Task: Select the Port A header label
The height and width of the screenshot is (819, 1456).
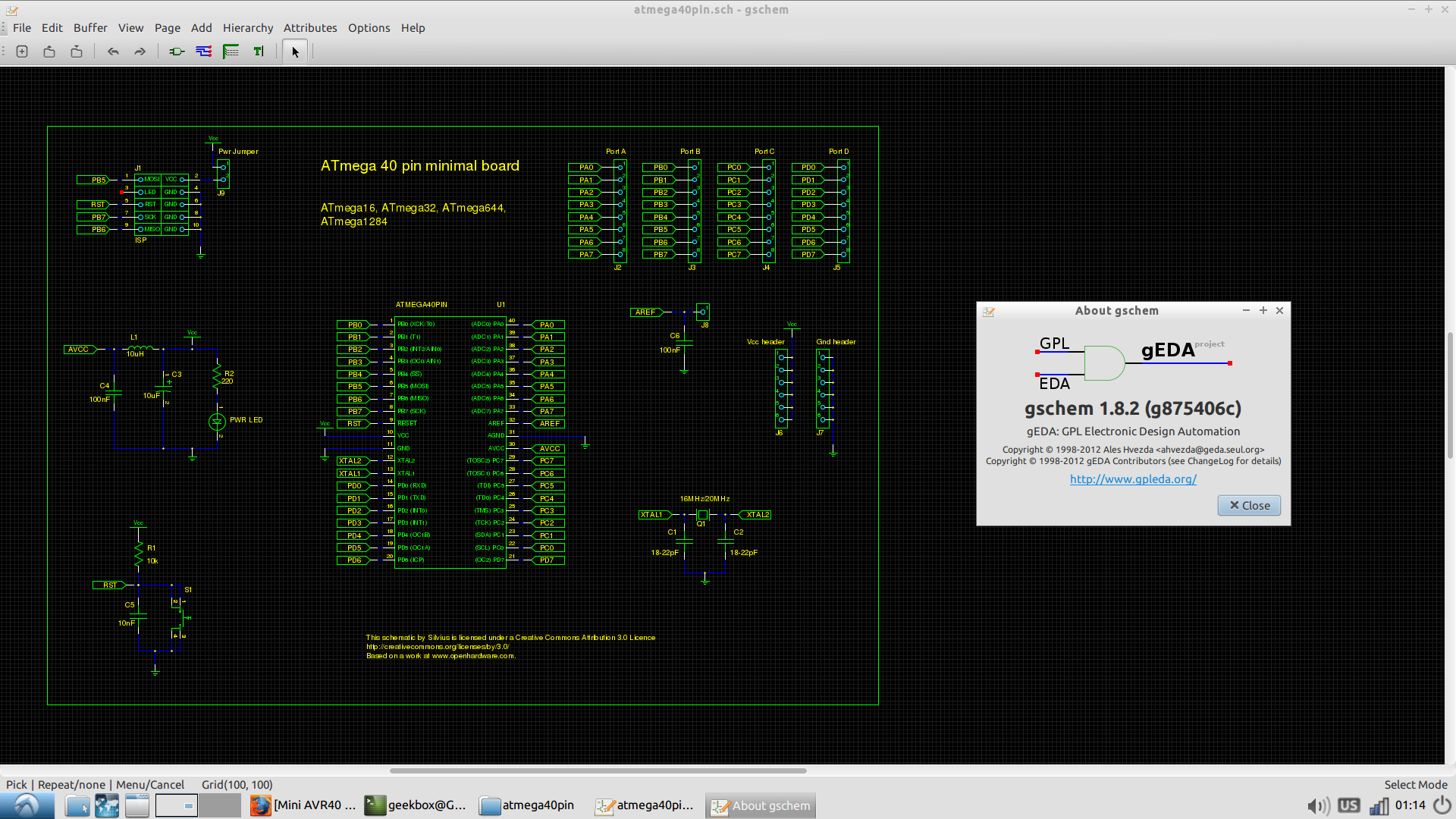Action: (616, 152)
